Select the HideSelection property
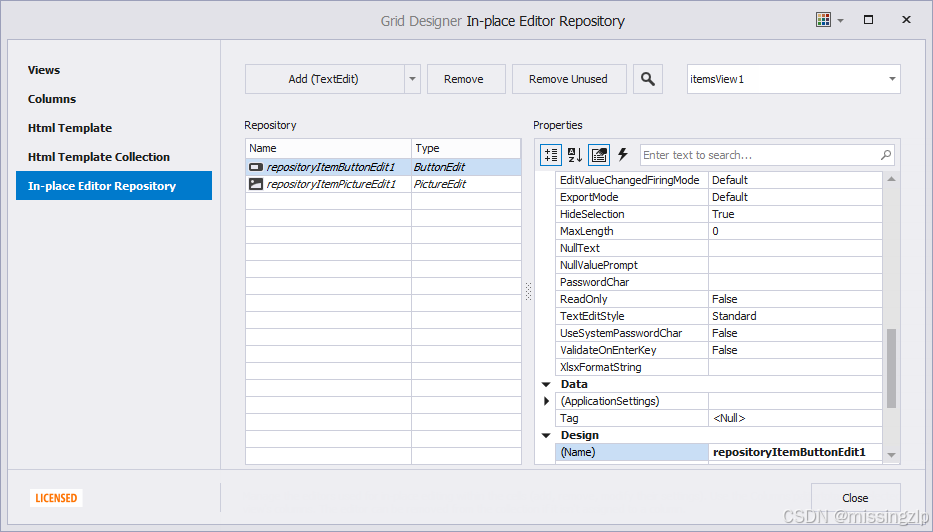 point(632,214)
